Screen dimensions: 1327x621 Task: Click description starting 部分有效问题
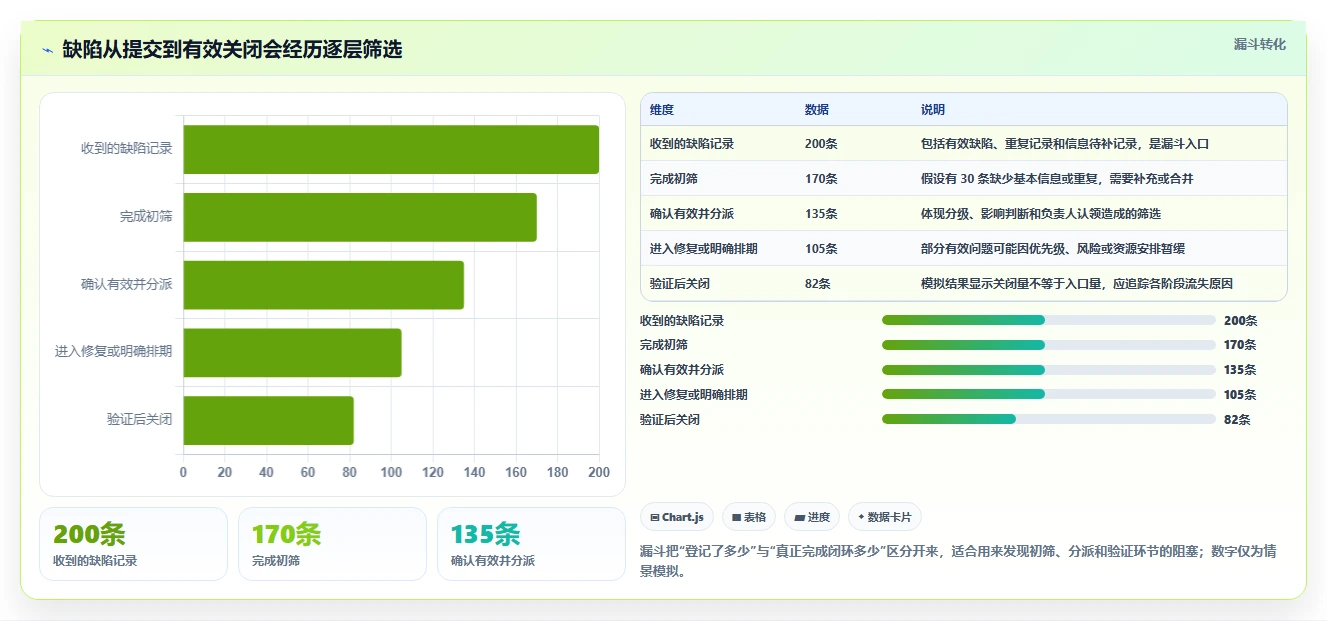[x=1053, y=249]
